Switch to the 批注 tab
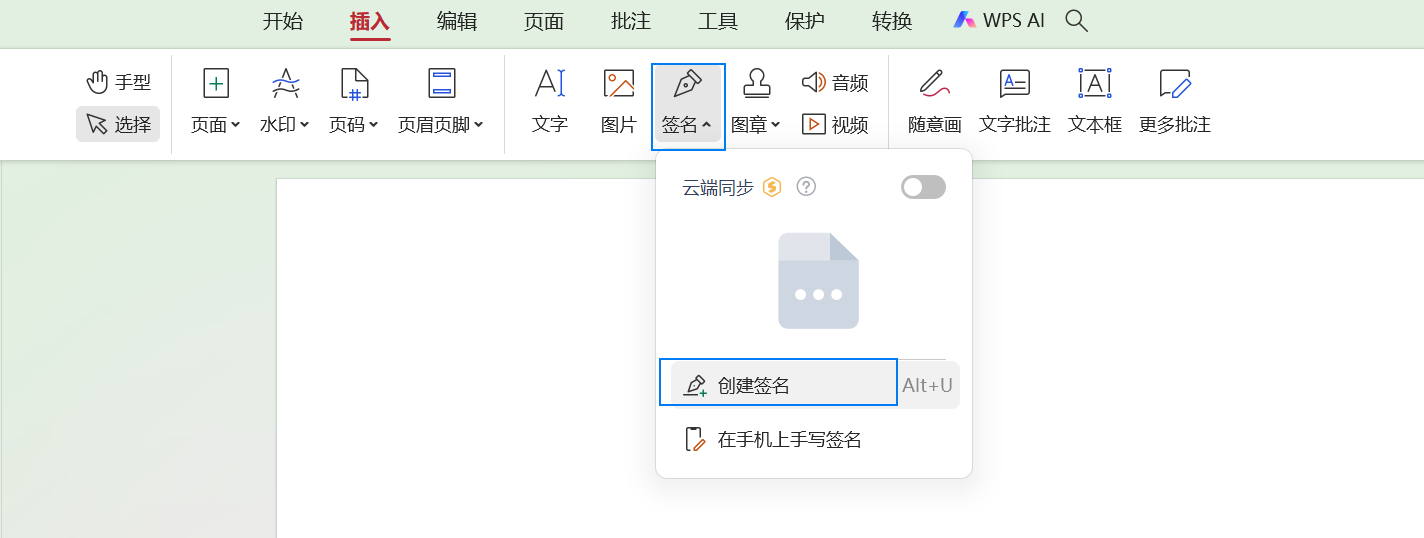 631,21
